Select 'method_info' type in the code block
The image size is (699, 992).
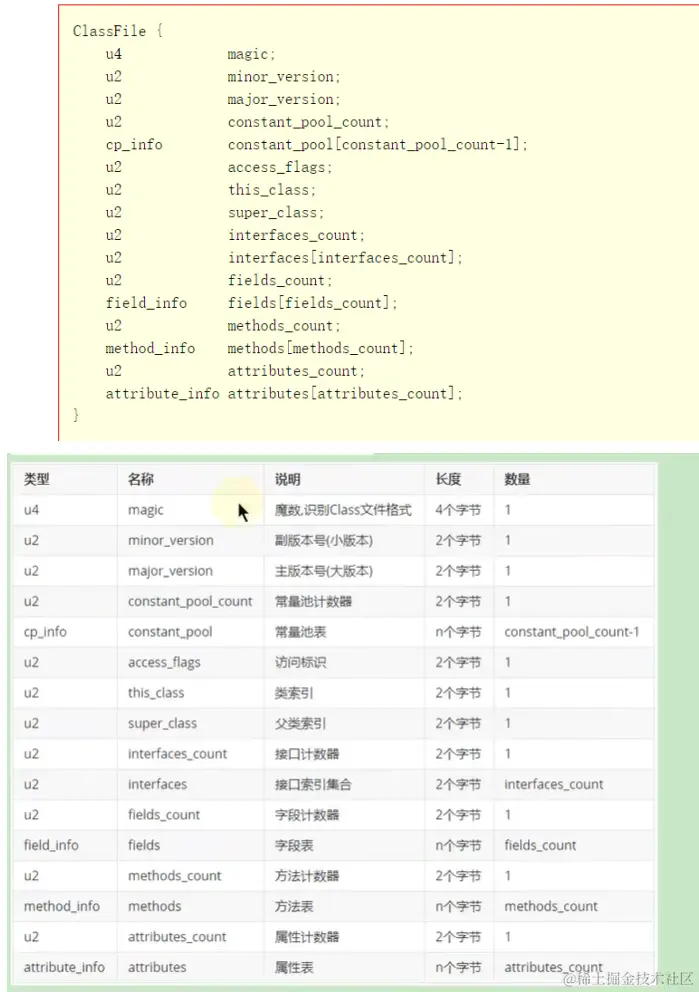151,349
